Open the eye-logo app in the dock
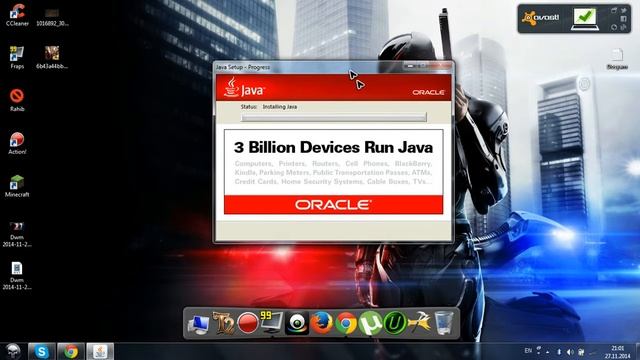 point(296,323)
